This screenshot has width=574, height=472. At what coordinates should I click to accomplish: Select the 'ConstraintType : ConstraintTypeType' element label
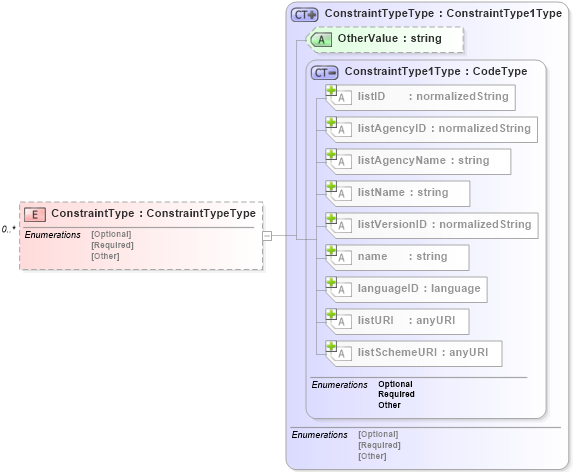pos(153,213)
